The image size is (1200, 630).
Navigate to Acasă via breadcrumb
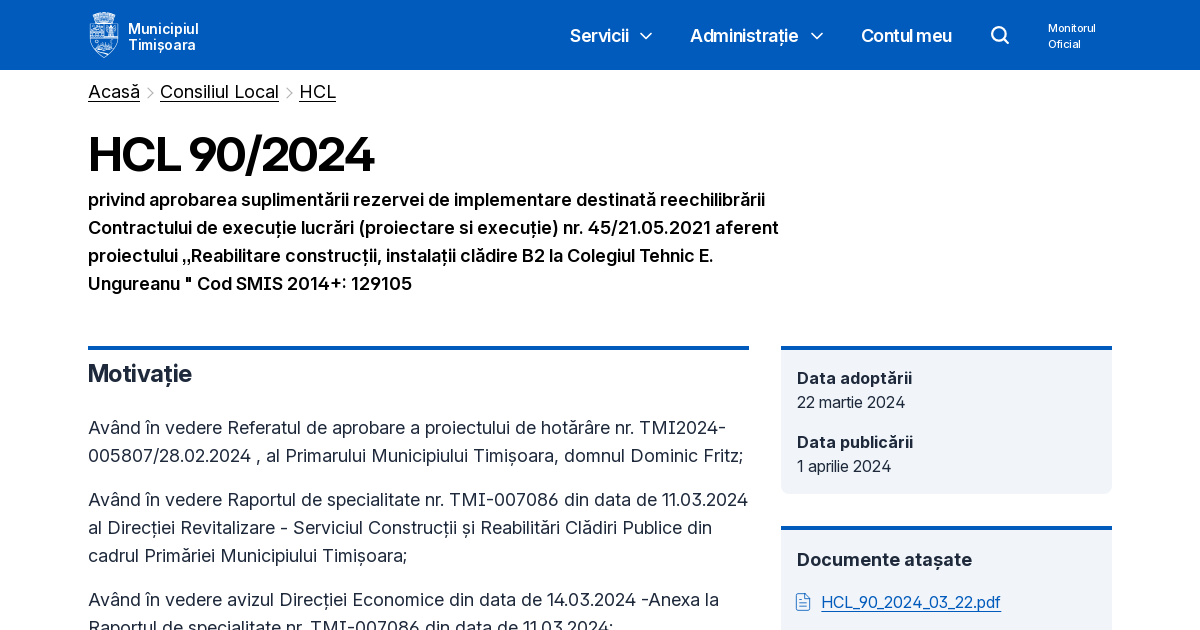pyautogui.click(x=114, y=92)
